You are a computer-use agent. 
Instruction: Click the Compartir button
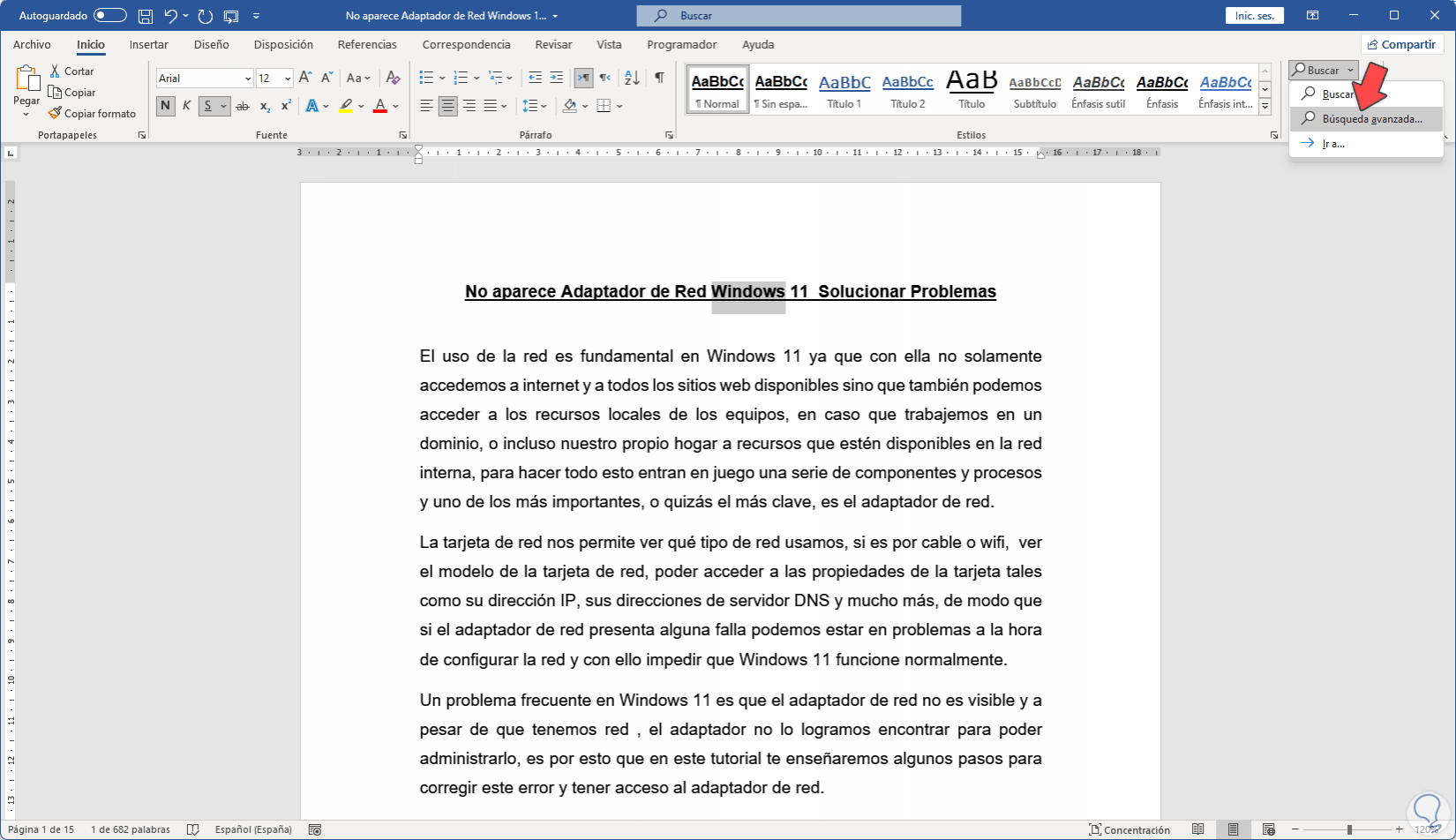click(1401, 44)
